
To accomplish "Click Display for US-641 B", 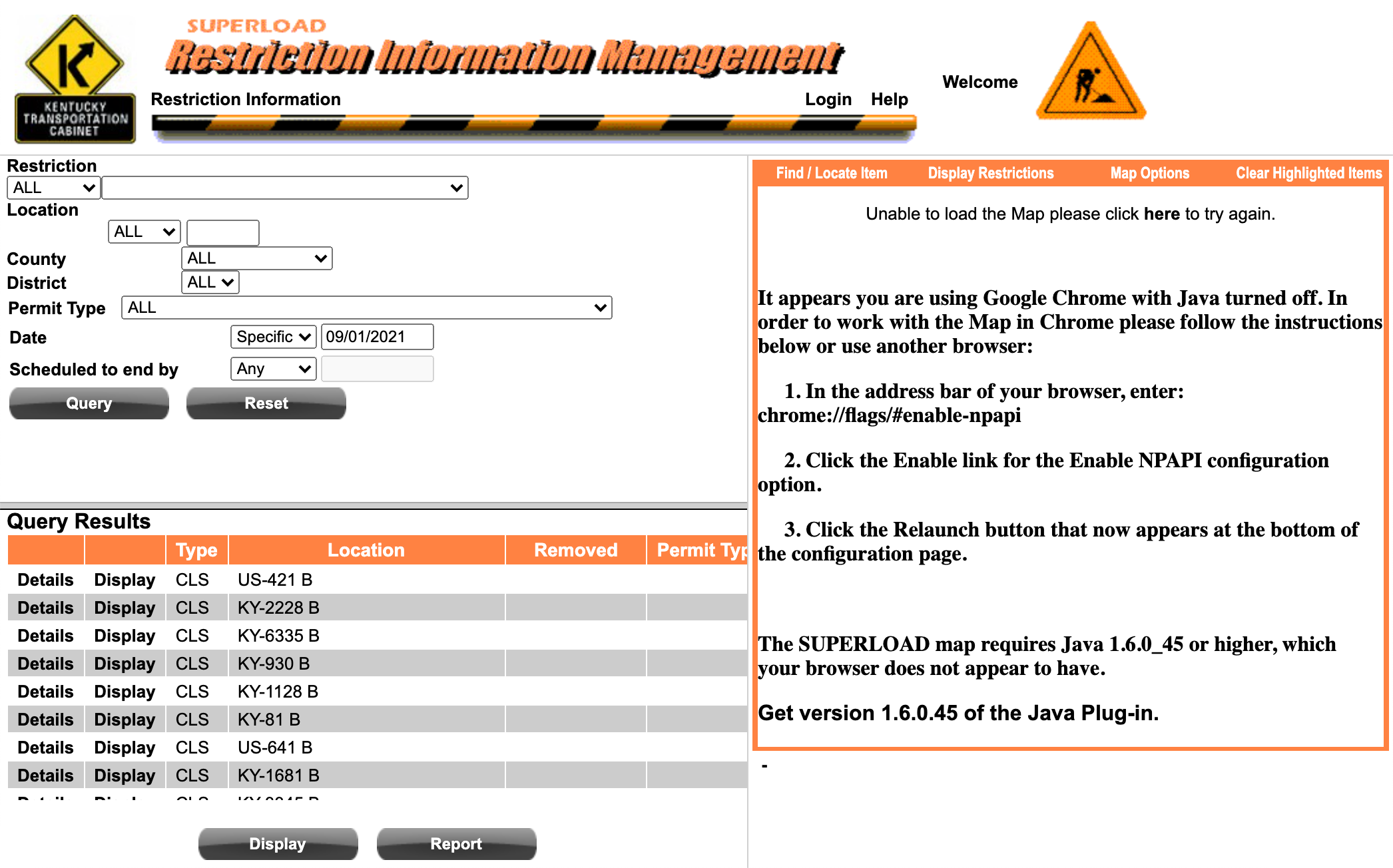I will click(125, 748).
